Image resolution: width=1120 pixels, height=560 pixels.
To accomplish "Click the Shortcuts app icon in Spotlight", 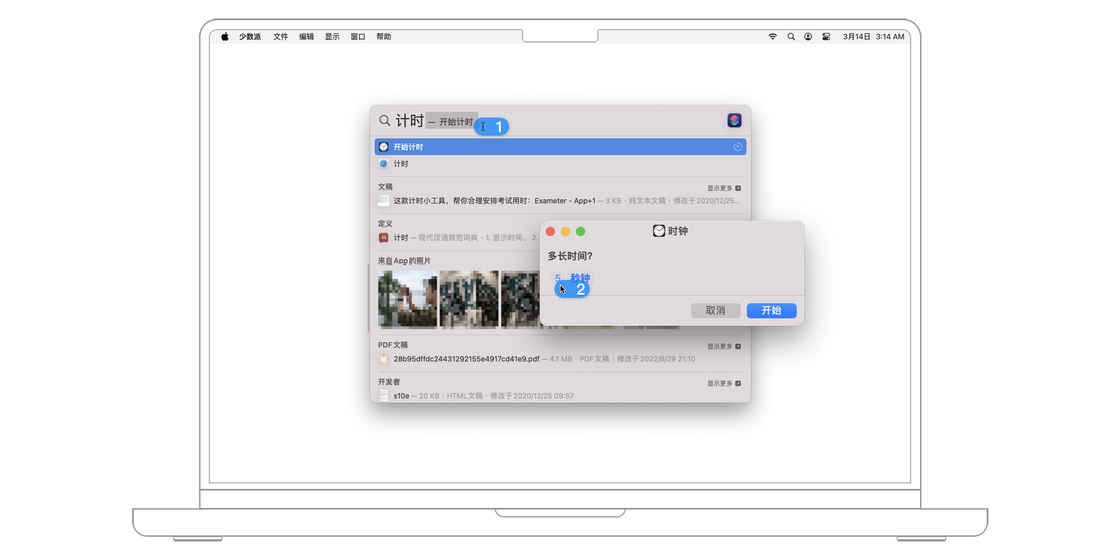I will 734,120.
